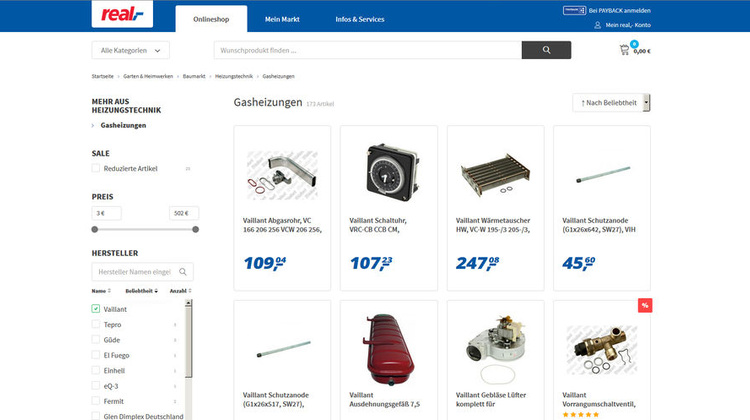Click the right price slider handle
The image size is (750, 420).
tap(195, 229)
